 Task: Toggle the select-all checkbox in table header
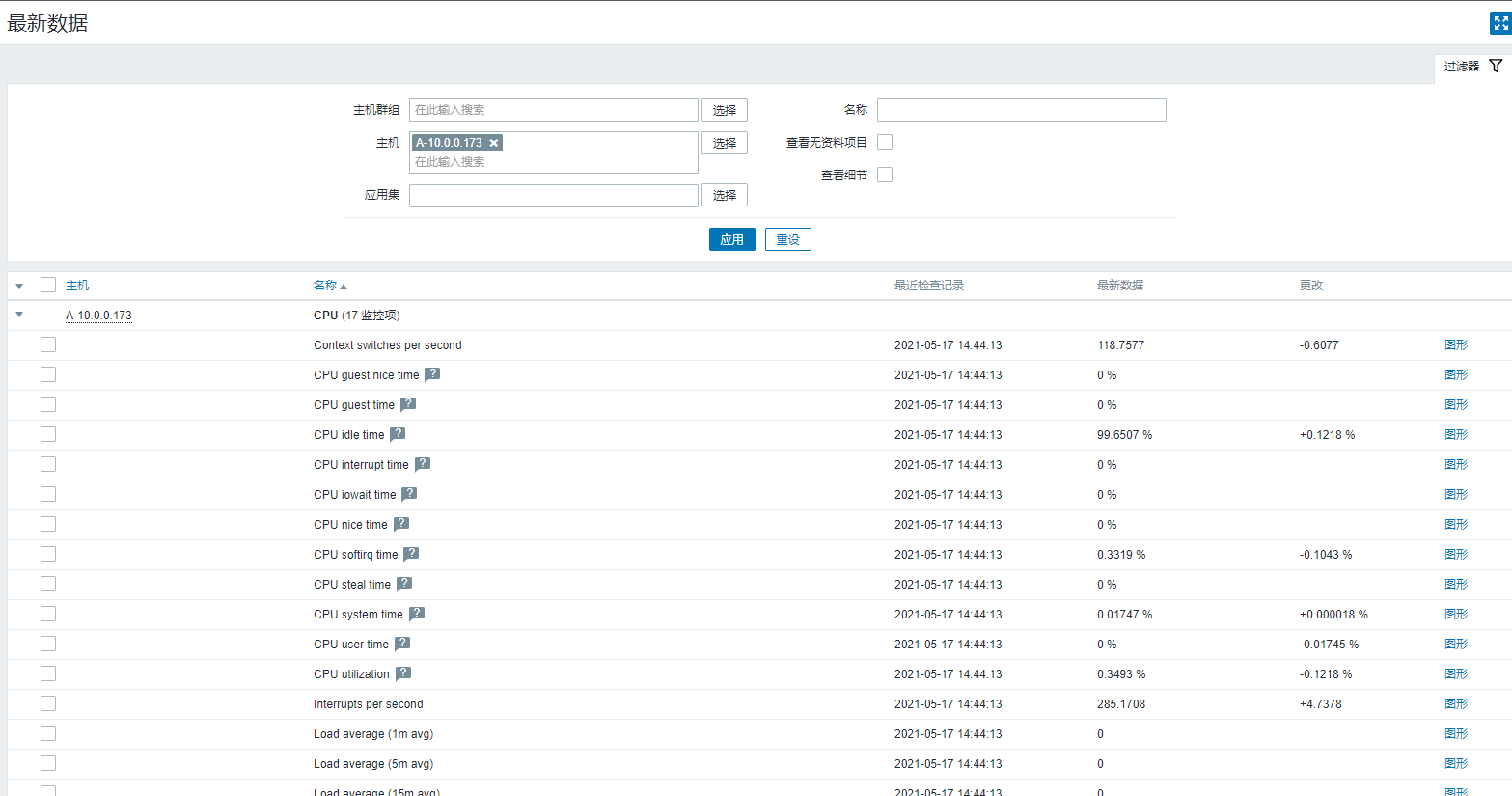pos(48,285)
